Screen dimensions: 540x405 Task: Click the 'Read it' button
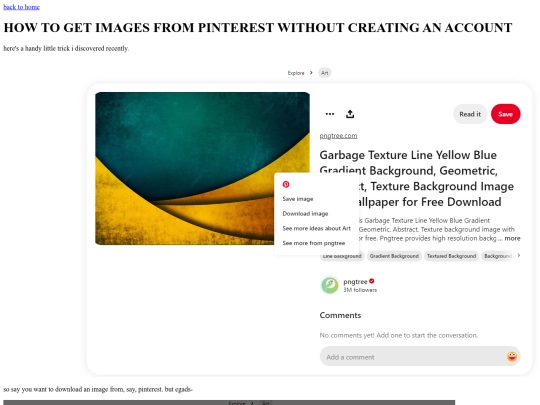click(470, 114)
